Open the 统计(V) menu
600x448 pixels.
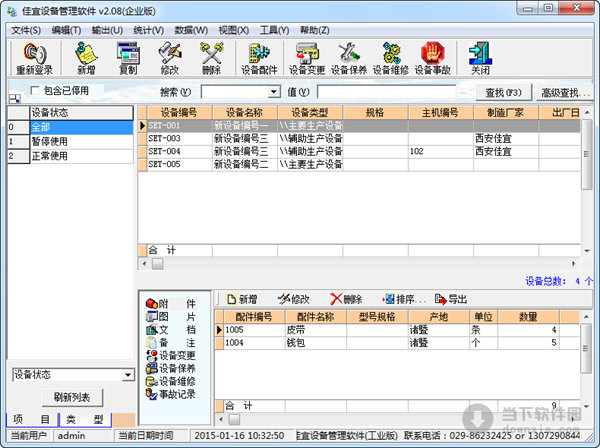click(x=148, y=30)
